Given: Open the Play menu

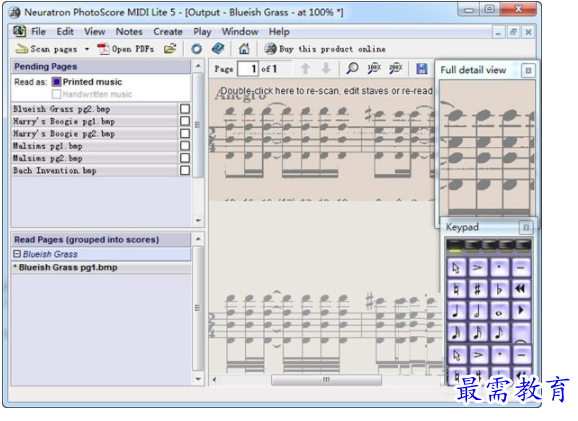Looking at the screenshot, I should [x=202, y=32].
